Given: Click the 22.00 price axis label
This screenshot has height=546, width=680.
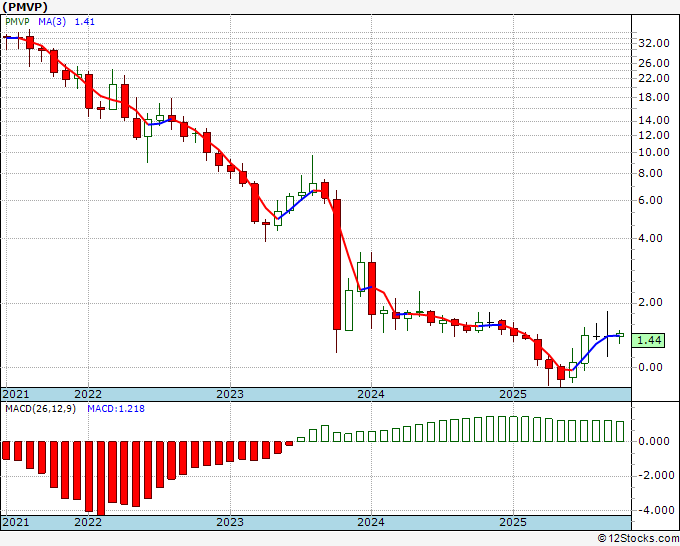Looking at the screenshot, I should [x=654, y=78].
